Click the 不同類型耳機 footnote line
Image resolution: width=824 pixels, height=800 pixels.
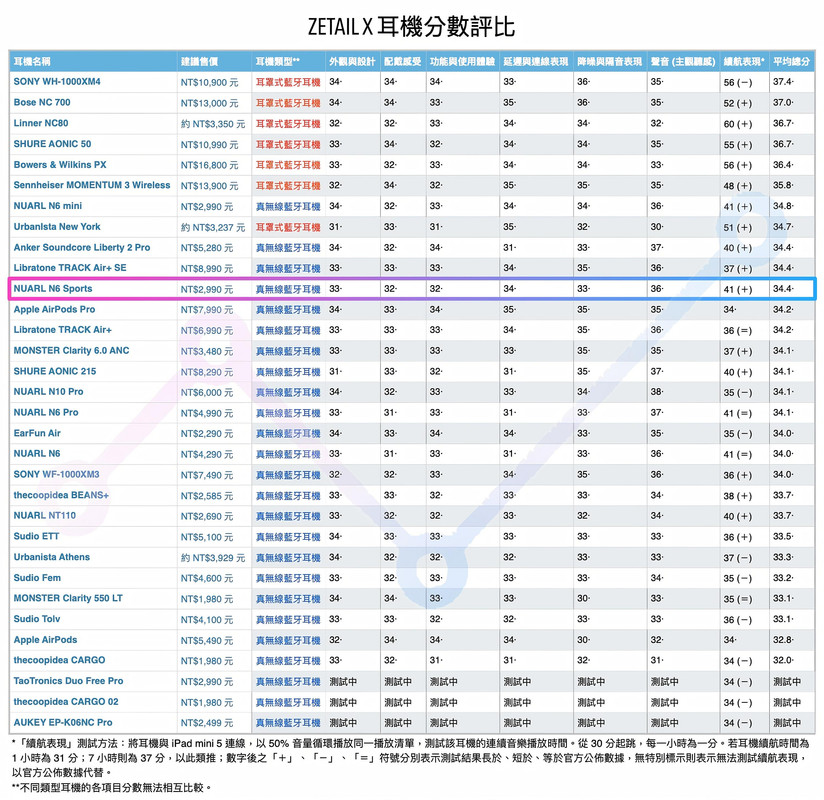(x=111, y=787)
